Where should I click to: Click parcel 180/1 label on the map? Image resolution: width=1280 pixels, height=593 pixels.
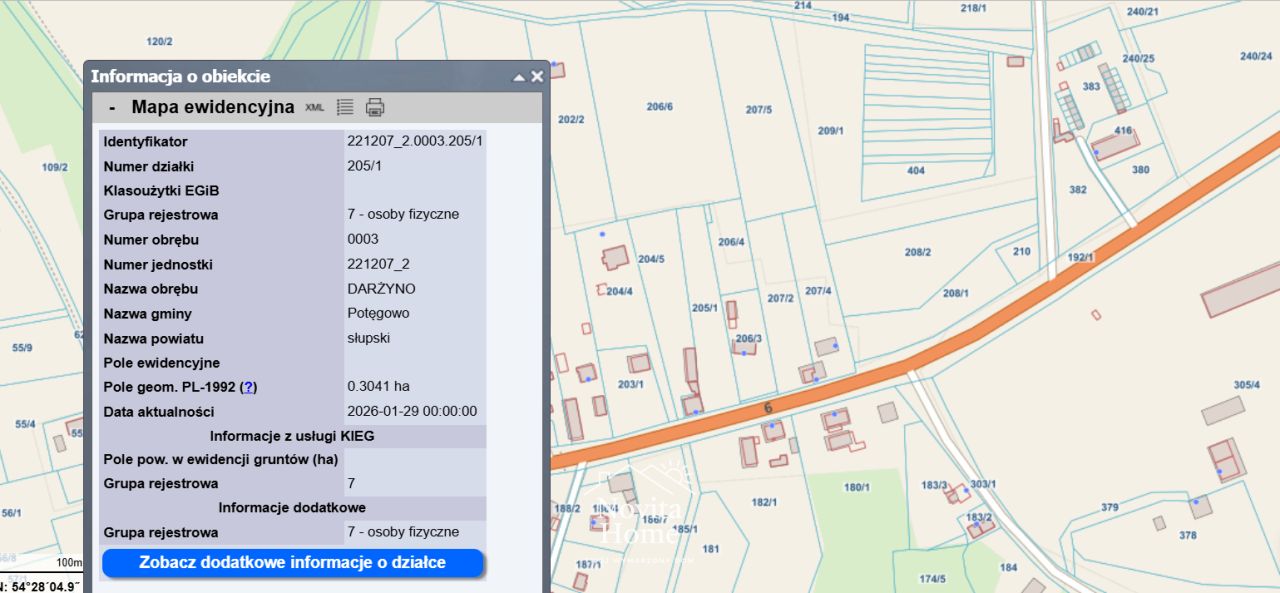(x=857, y=487)
